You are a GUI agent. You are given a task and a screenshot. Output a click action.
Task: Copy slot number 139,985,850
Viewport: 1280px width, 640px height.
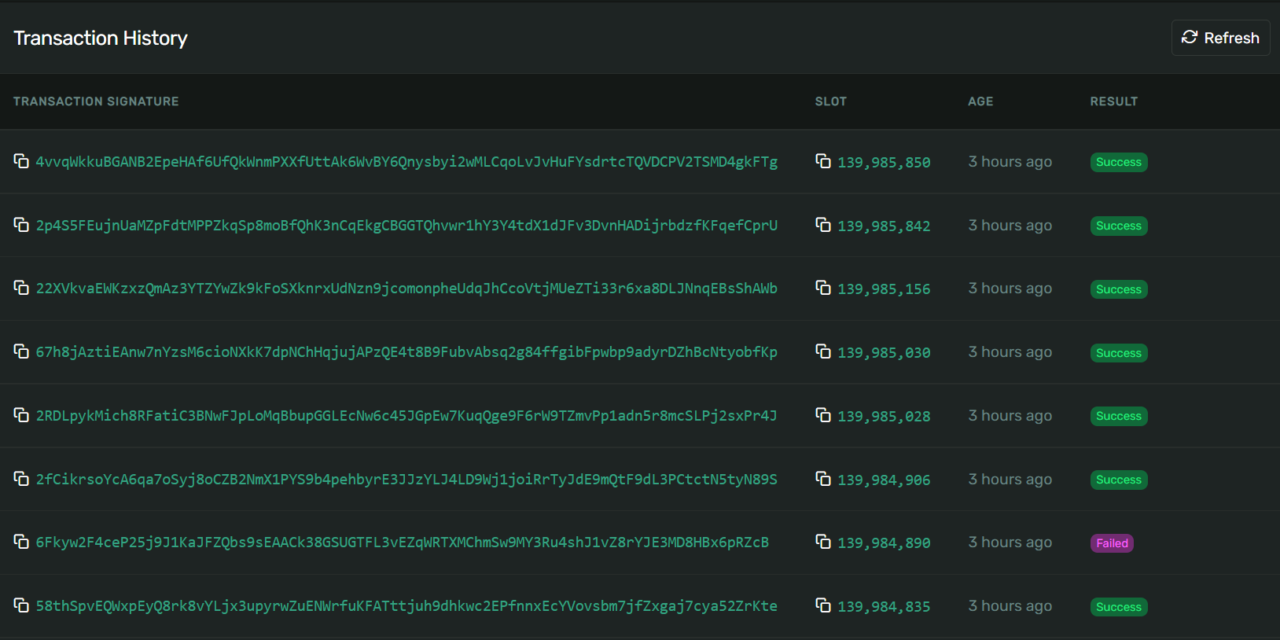click(x=822, y=162)
